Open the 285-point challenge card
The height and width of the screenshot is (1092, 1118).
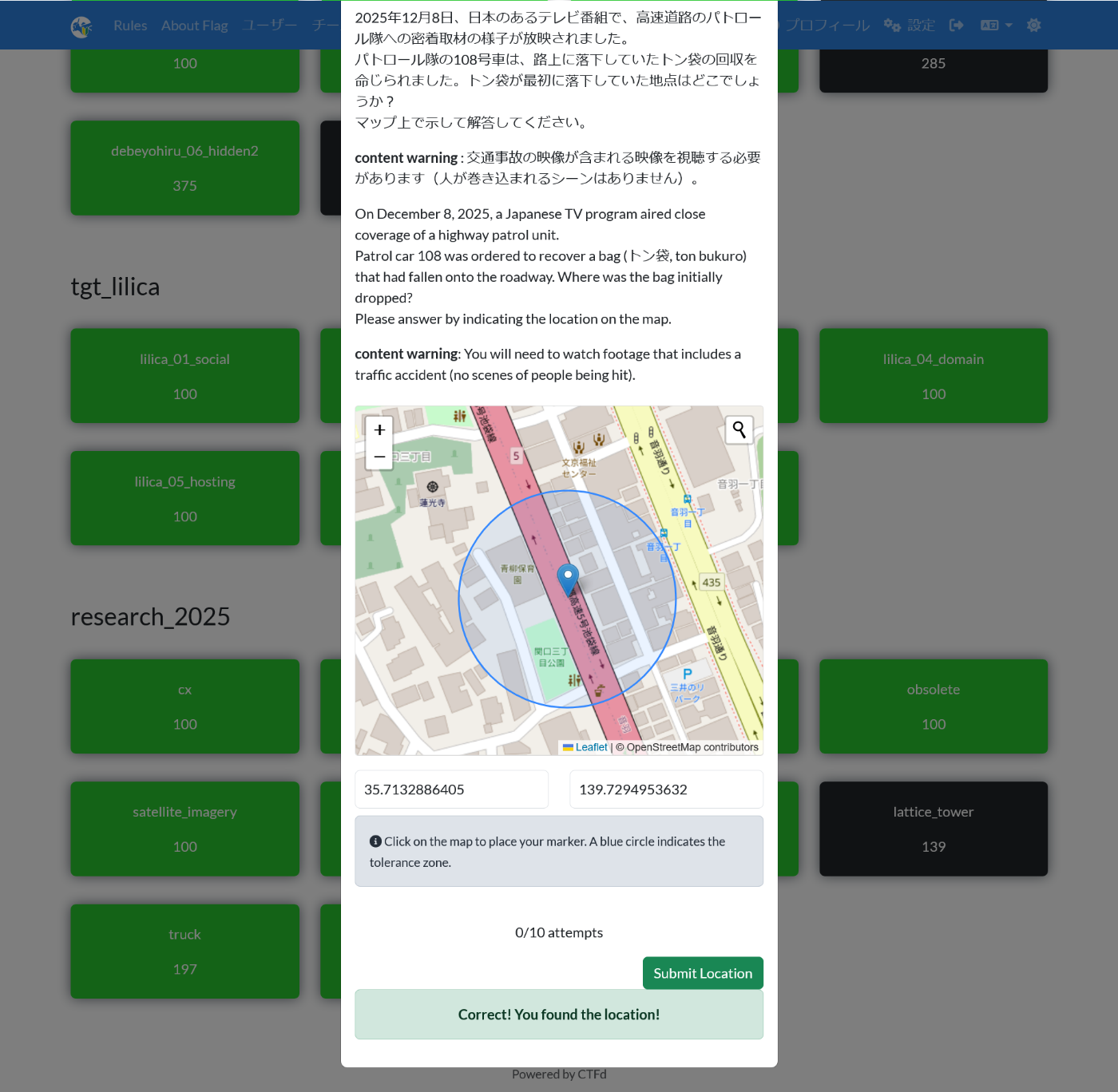[x=934, y=70]
